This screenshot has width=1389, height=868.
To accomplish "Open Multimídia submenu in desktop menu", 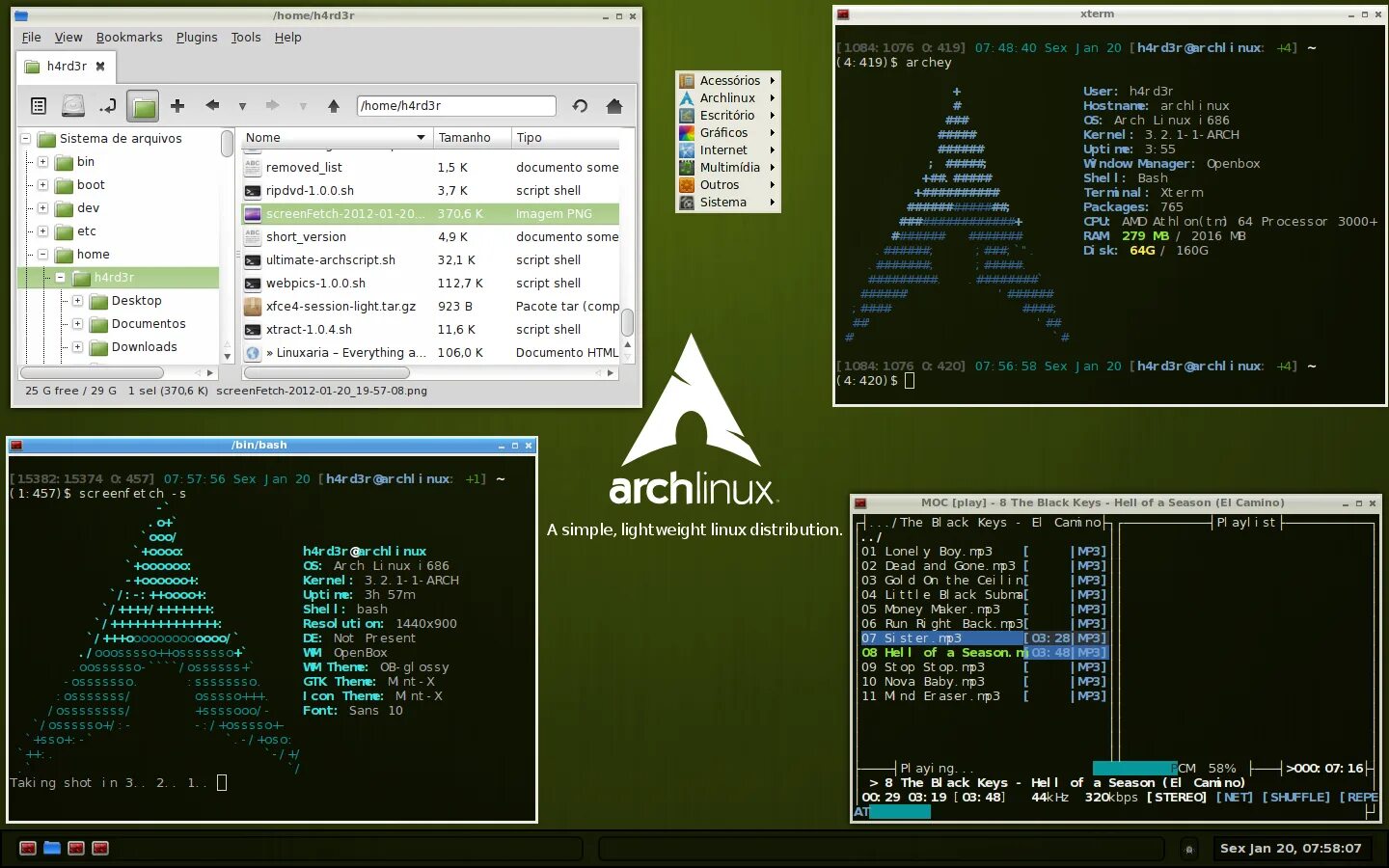I will (x=728, y=168).
